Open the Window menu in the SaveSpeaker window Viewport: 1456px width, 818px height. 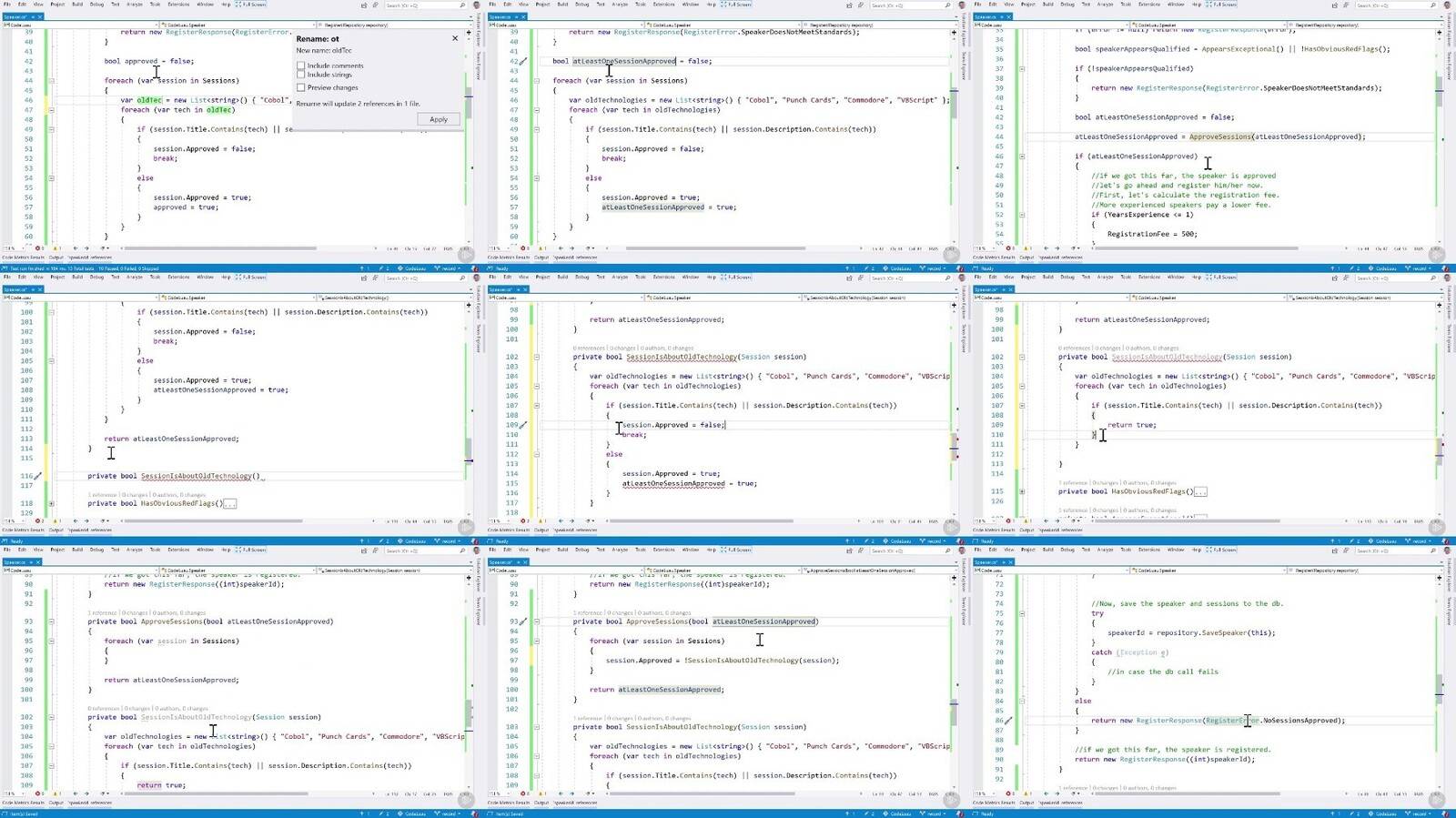coord(1177,550)
